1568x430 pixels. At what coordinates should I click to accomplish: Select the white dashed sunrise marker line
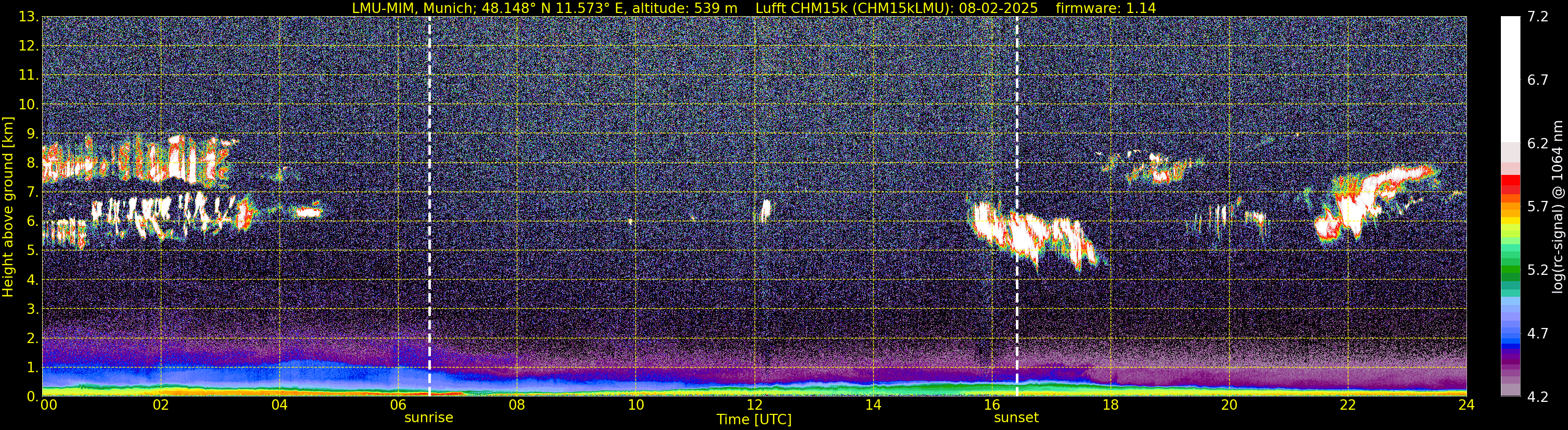pos(429,207)
